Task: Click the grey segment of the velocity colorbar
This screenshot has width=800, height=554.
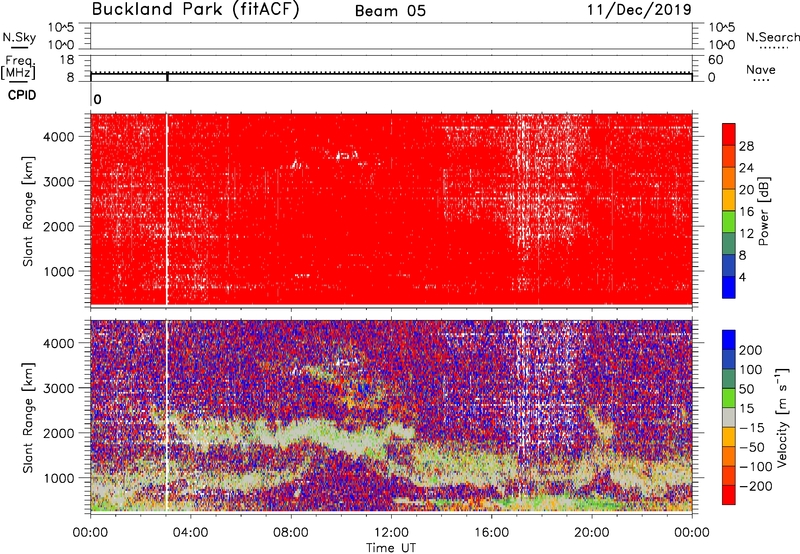Action: (x=729, y=417)
